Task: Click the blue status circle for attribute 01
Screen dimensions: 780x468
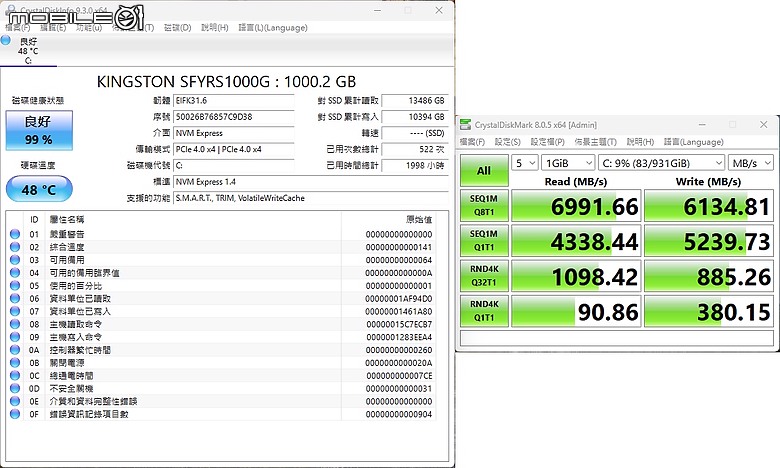Action: tap(15, 234)
